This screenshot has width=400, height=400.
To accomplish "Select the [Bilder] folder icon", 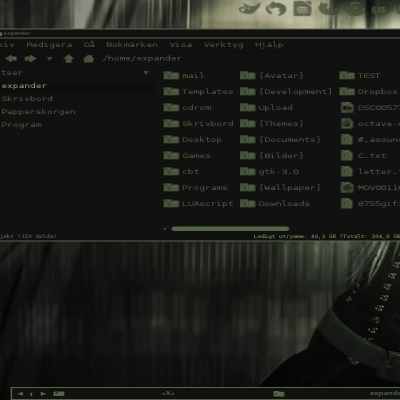I will 248,156.
